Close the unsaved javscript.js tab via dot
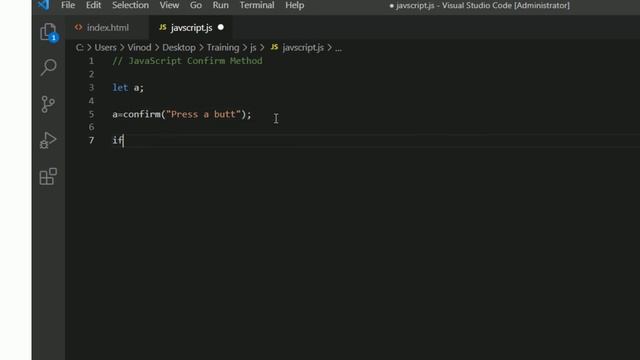Screen dimensions: 640x360 click(221, 27)
